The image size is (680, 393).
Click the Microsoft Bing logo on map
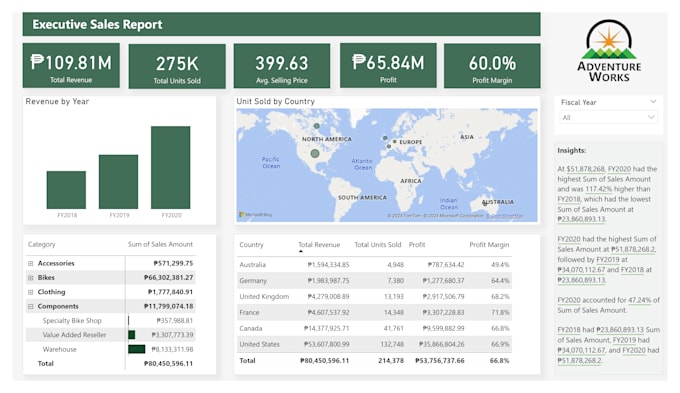tap(255, 215)
